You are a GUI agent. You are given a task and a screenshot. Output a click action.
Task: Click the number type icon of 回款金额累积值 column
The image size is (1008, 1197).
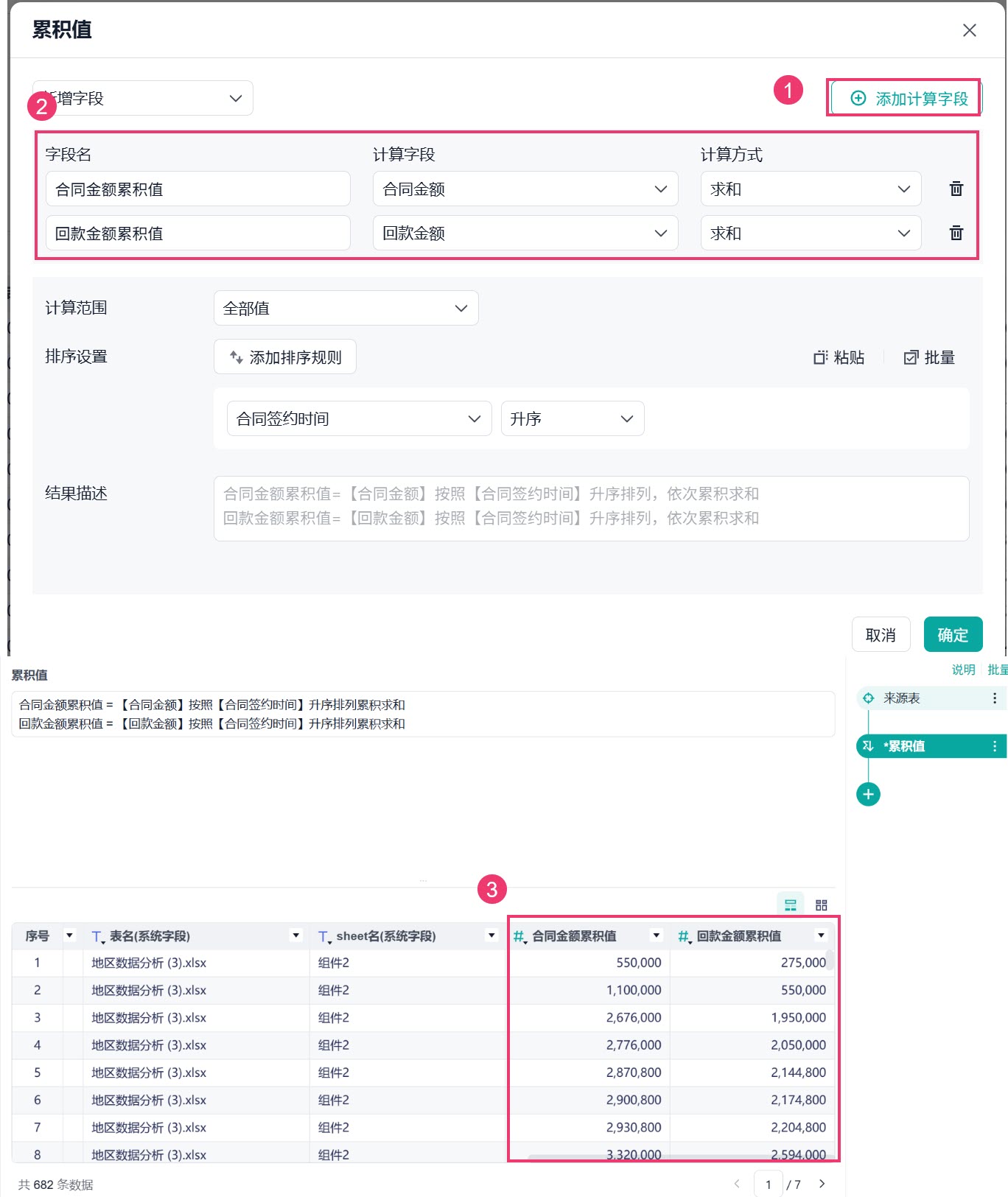coord(685,937)
